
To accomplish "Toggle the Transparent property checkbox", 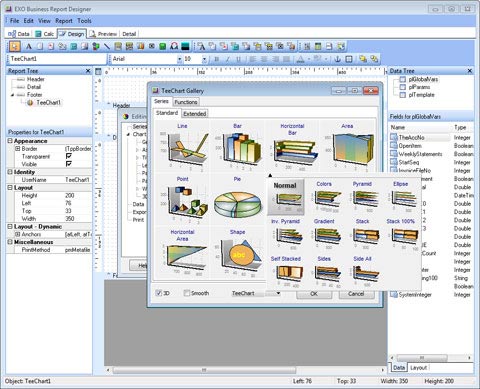I will [69, 156].
